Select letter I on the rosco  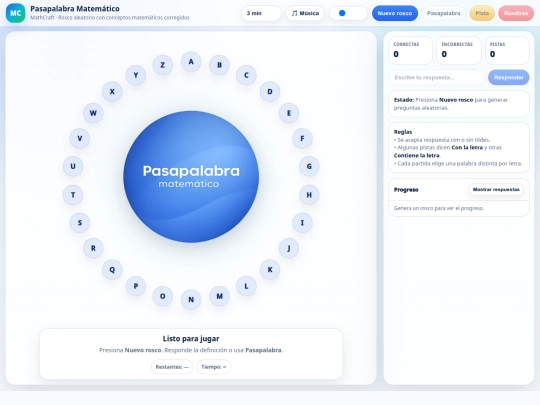302,223
